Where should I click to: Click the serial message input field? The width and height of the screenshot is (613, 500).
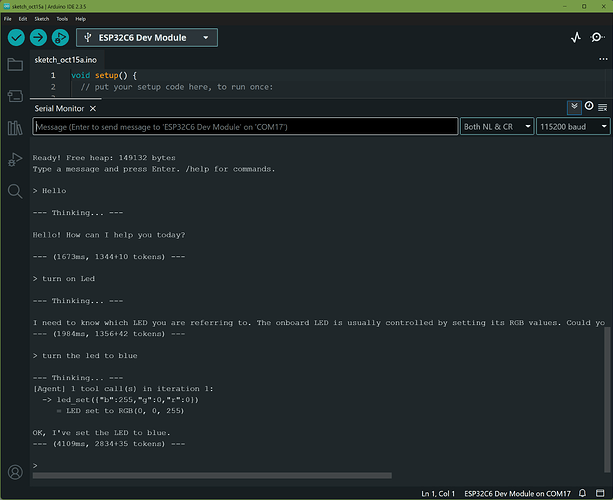click(245, 127)
